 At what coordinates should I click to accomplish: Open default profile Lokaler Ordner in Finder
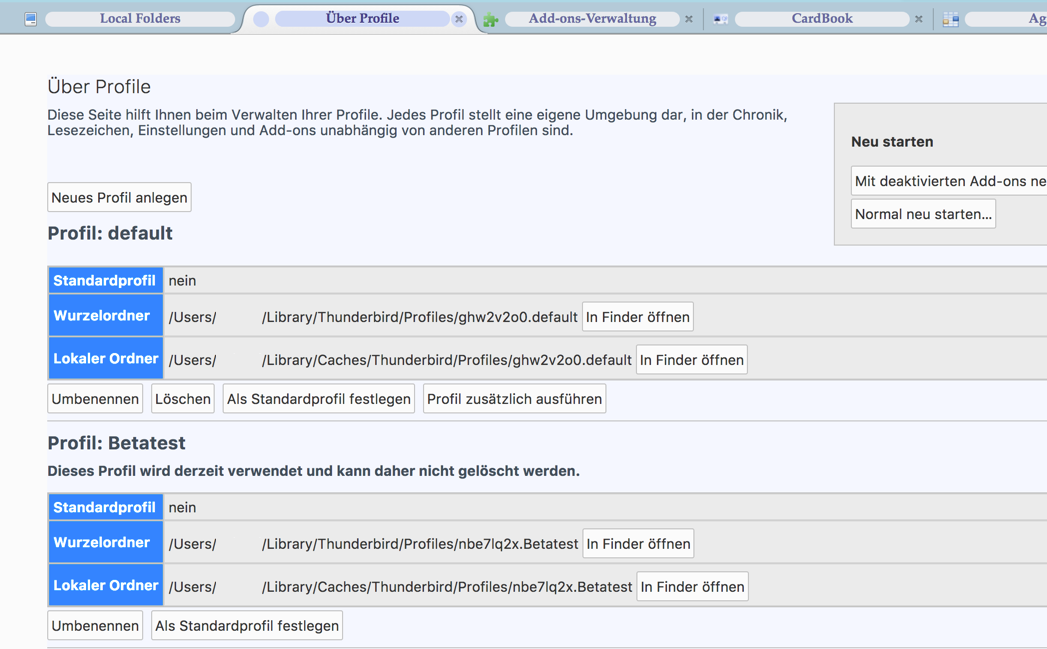pyautogui.click(x=692, y=360)
